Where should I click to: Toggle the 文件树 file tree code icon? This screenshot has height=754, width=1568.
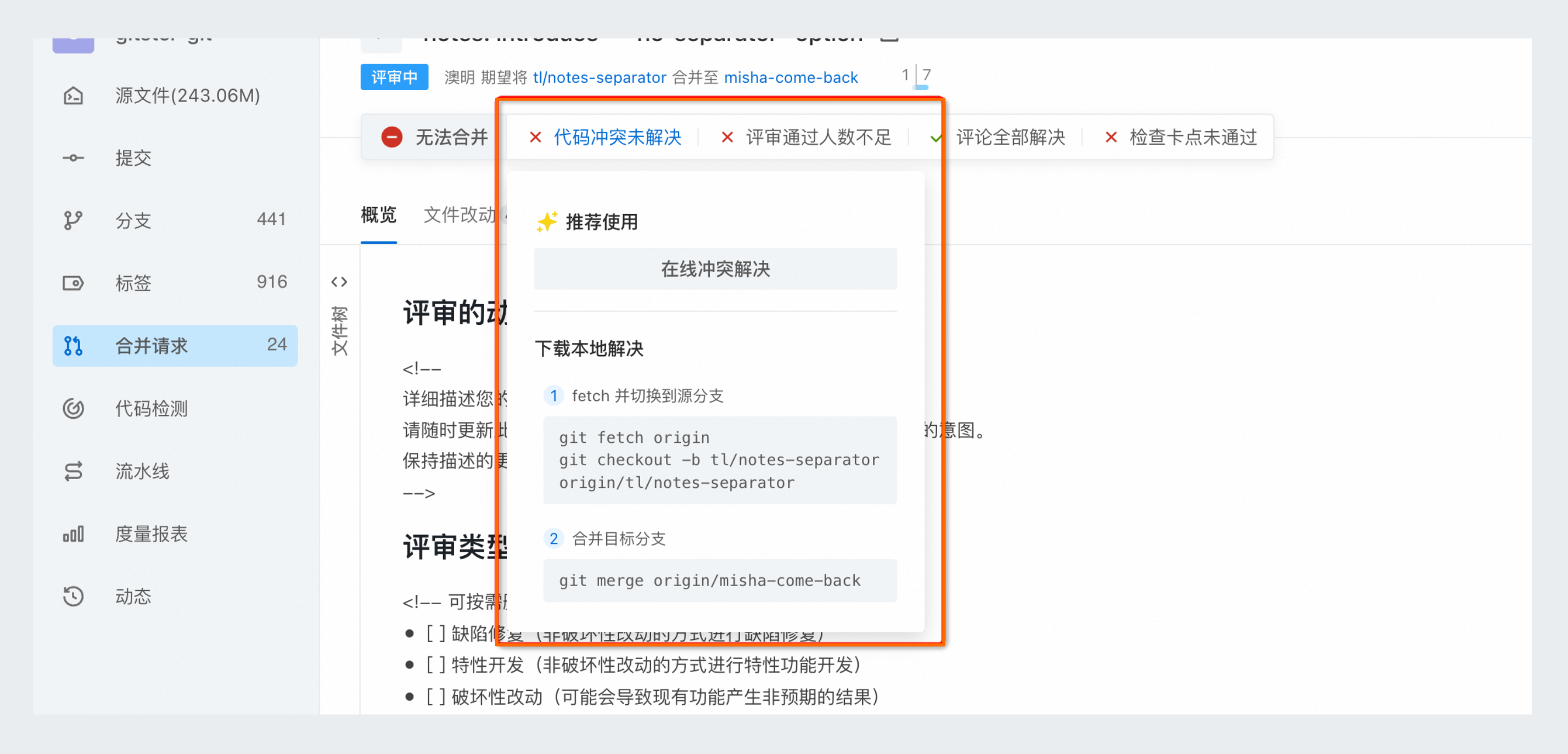339,282
